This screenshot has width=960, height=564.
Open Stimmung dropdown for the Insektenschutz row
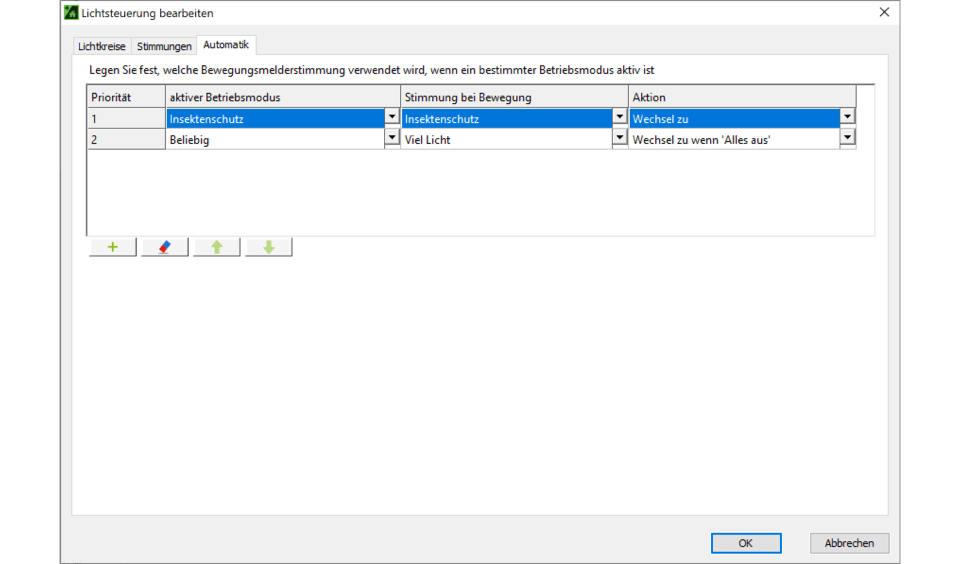pyautogui.click(x=620, y=118)
